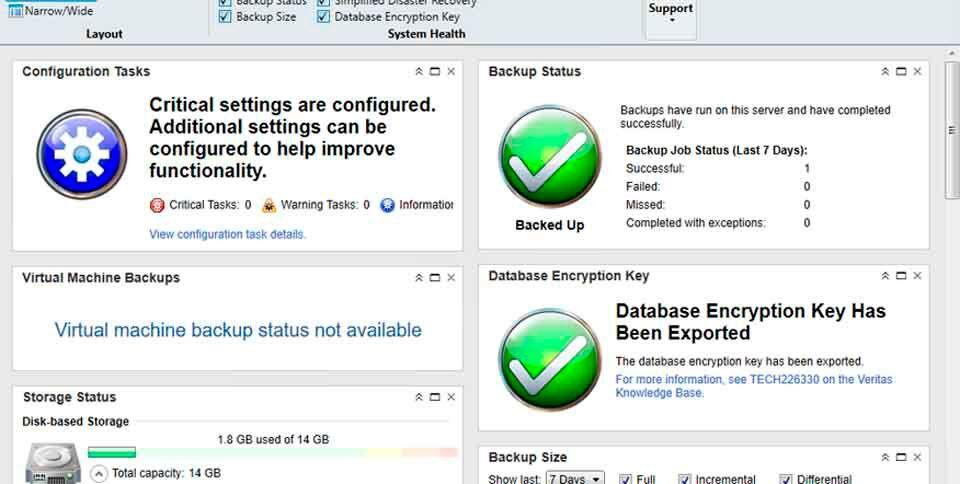
Task: Click the '1.8 GB used of 14 GB' text
Action: (273, 439)
